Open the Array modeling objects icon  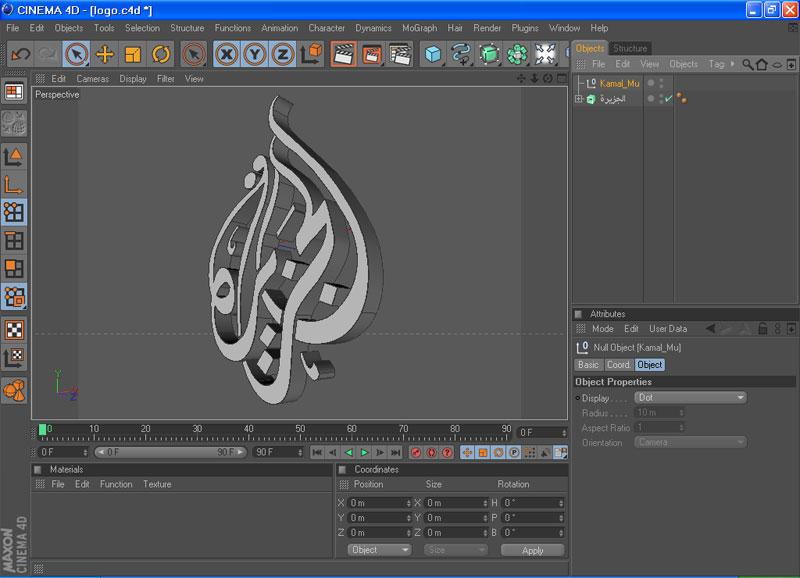click(517, 54)
